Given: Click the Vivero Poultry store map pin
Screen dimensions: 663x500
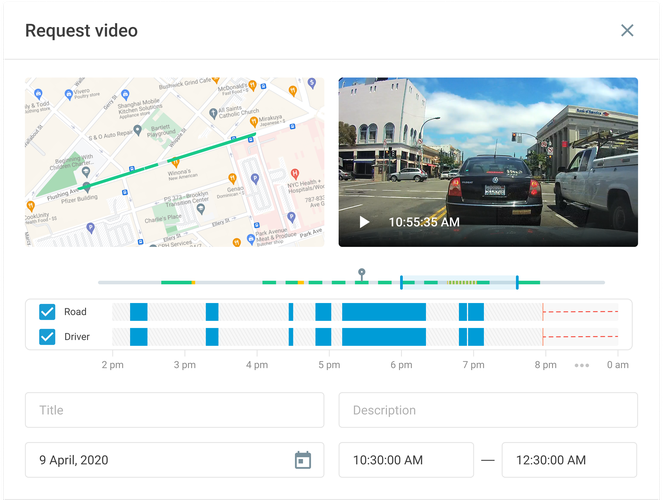Looking at the screenshot, I should [x=68, y=95].
